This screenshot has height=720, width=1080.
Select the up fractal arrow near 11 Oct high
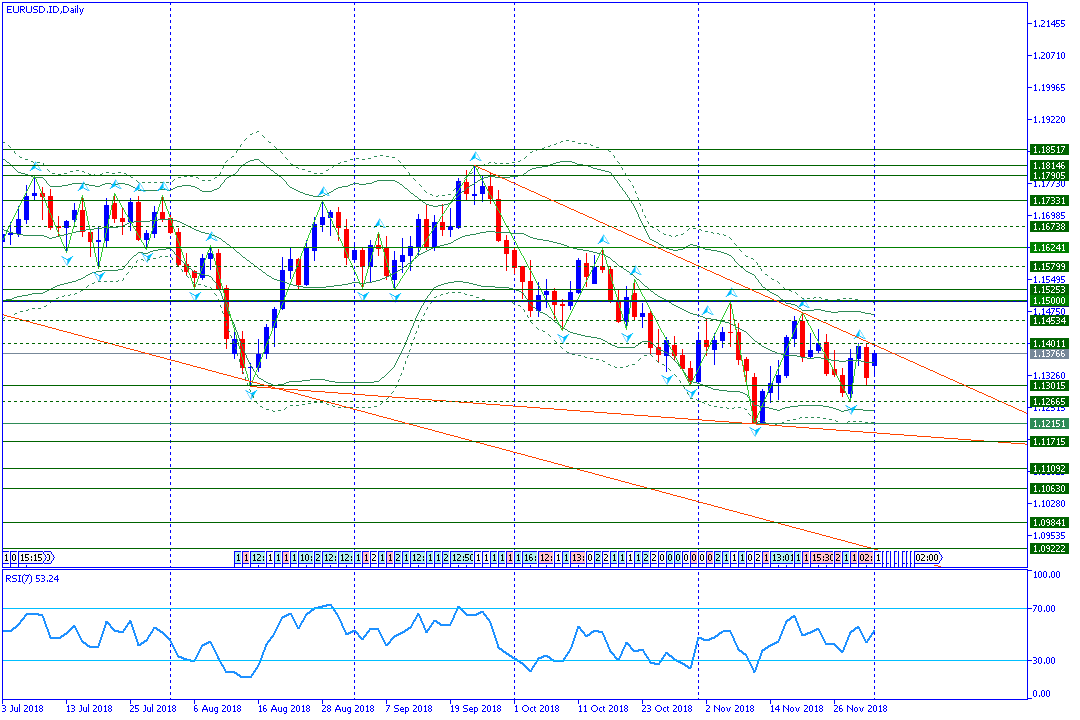click(603, 240)
